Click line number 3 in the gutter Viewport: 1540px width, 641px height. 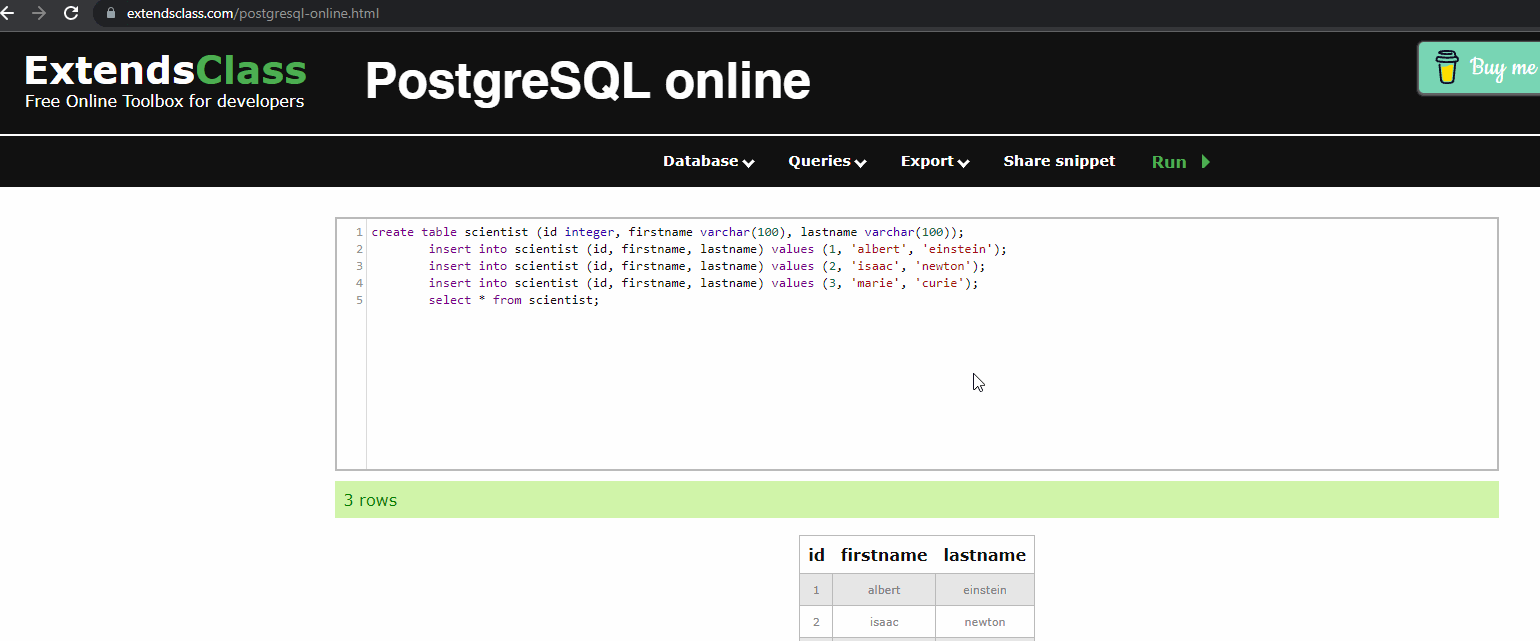tap(359, 266)
